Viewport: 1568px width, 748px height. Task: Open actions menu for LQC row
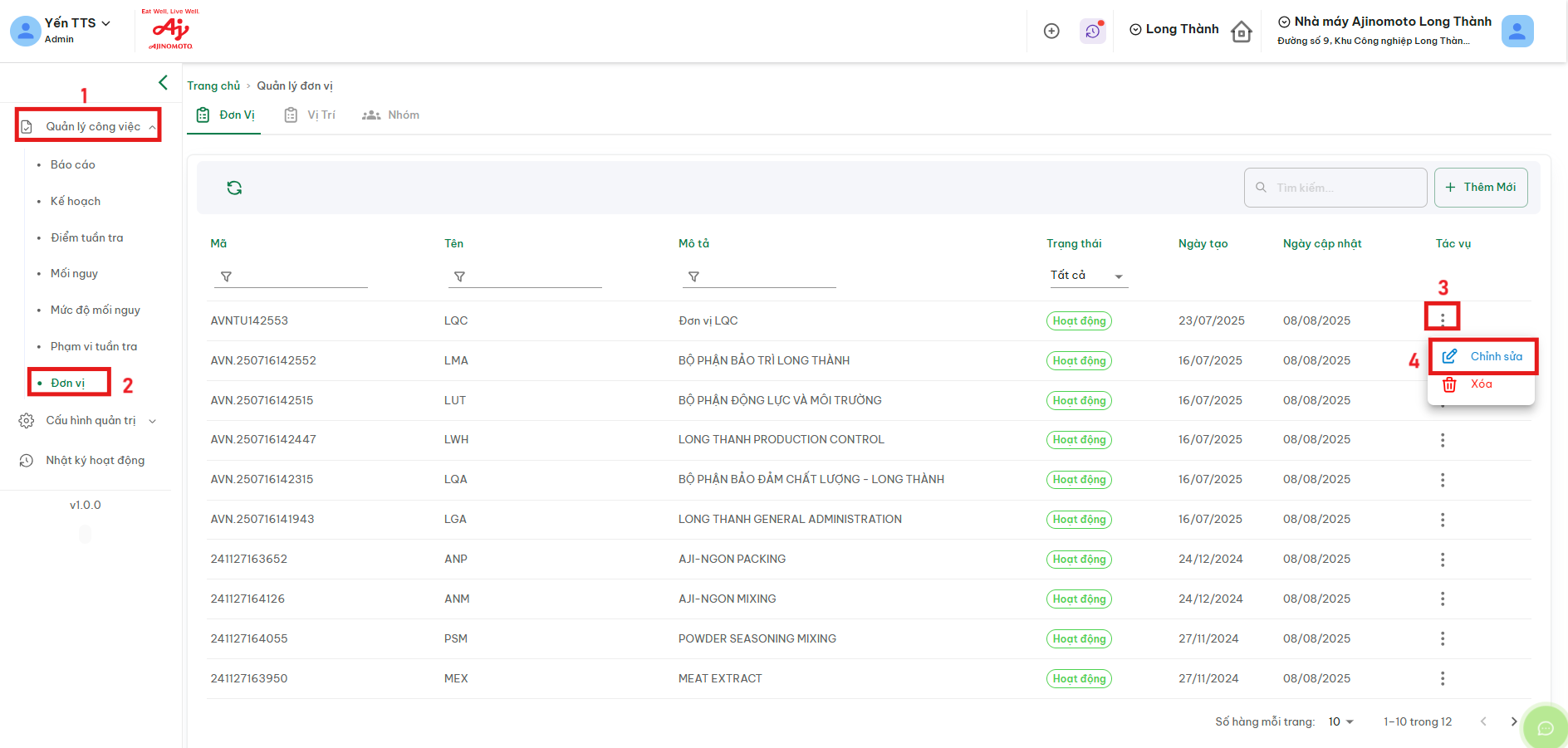tap(1443, 319)
